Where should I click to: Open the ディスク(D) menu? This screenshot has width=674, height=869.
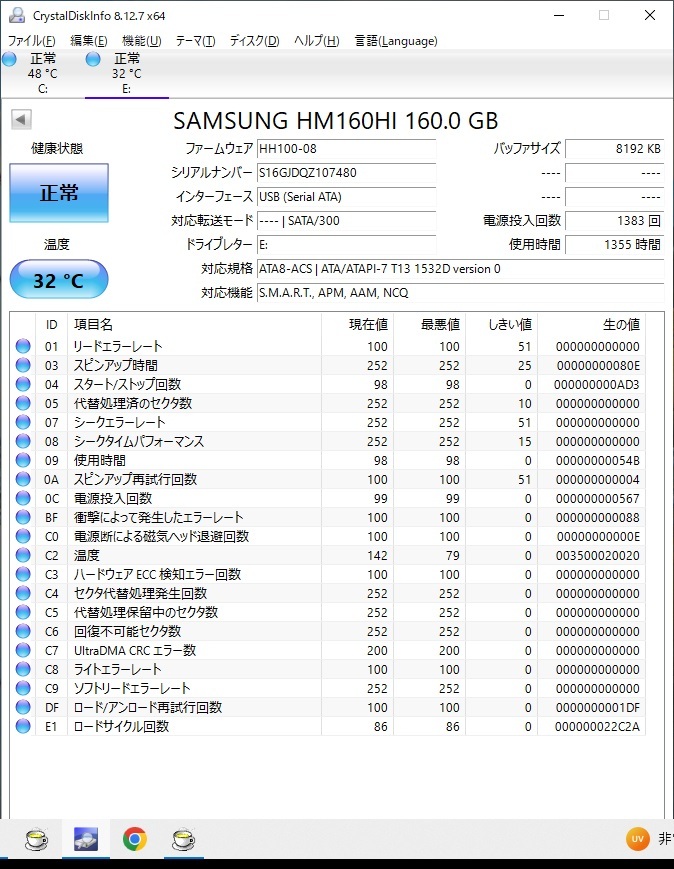coord(254,41)
